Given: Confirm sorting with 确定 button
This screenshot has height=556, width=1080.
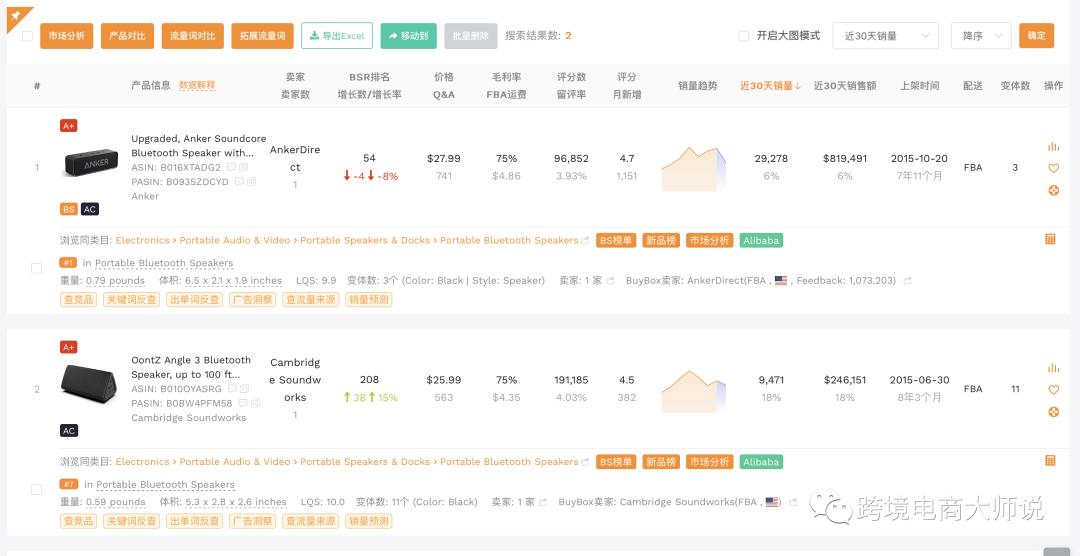Looking at the screenshot, I should (x=1037, y=36).
